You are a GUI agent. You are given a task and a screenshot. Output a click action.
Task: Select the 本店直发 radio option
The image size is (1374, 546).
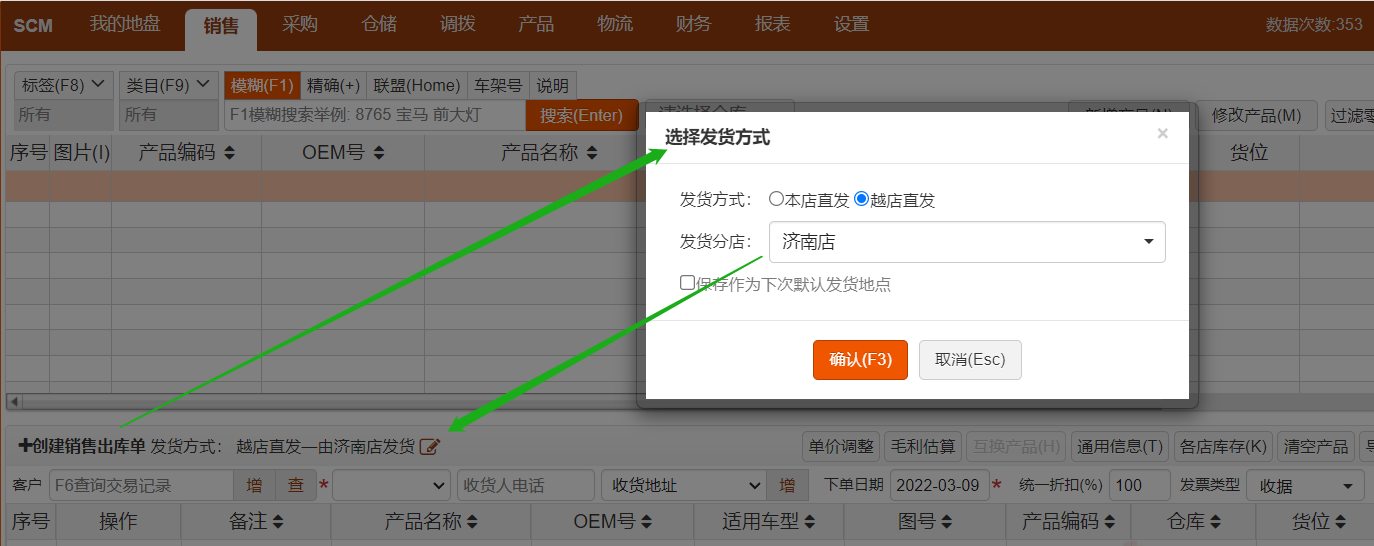(x=776, y=199)
